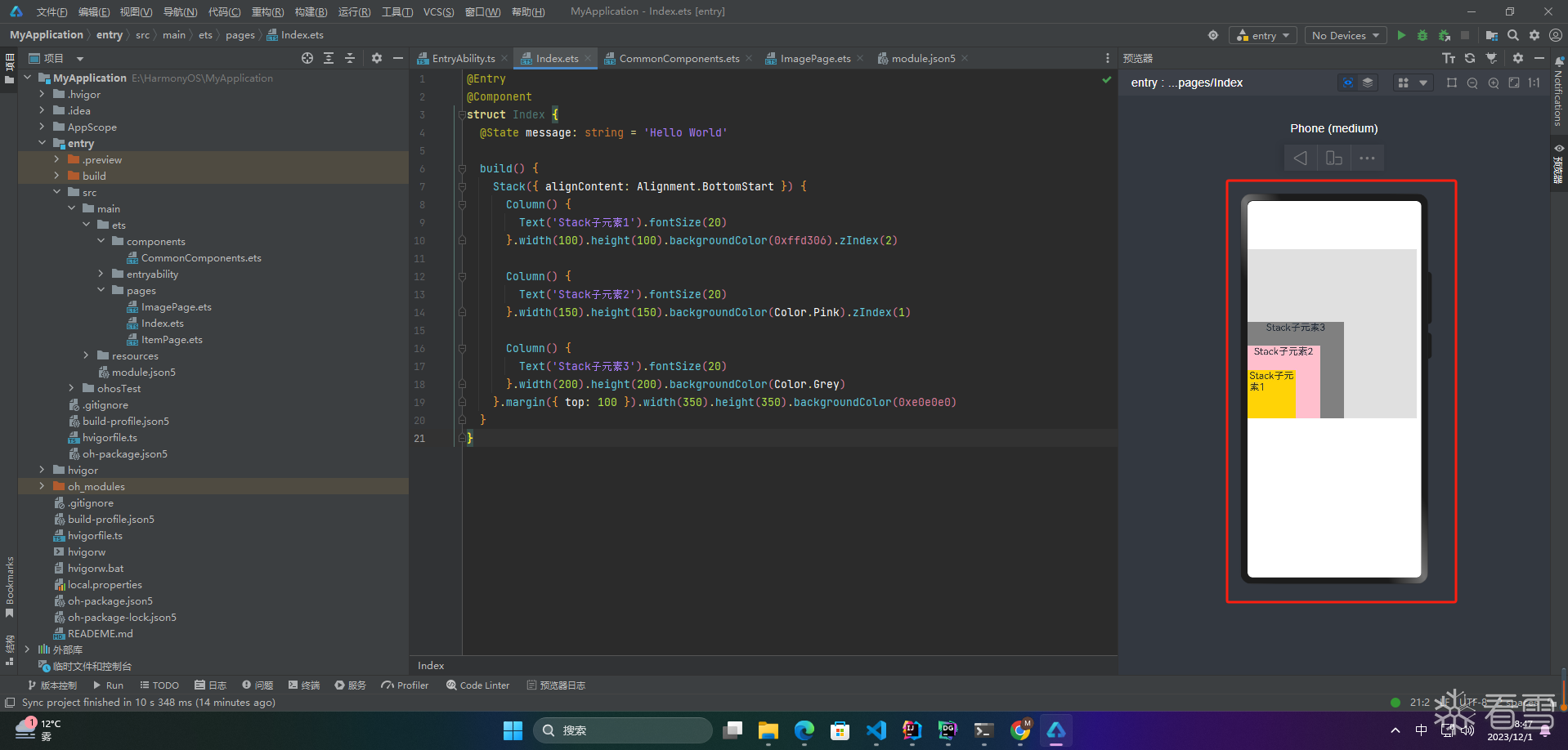Collapse all nodes in project panel

tap(350, 58)
